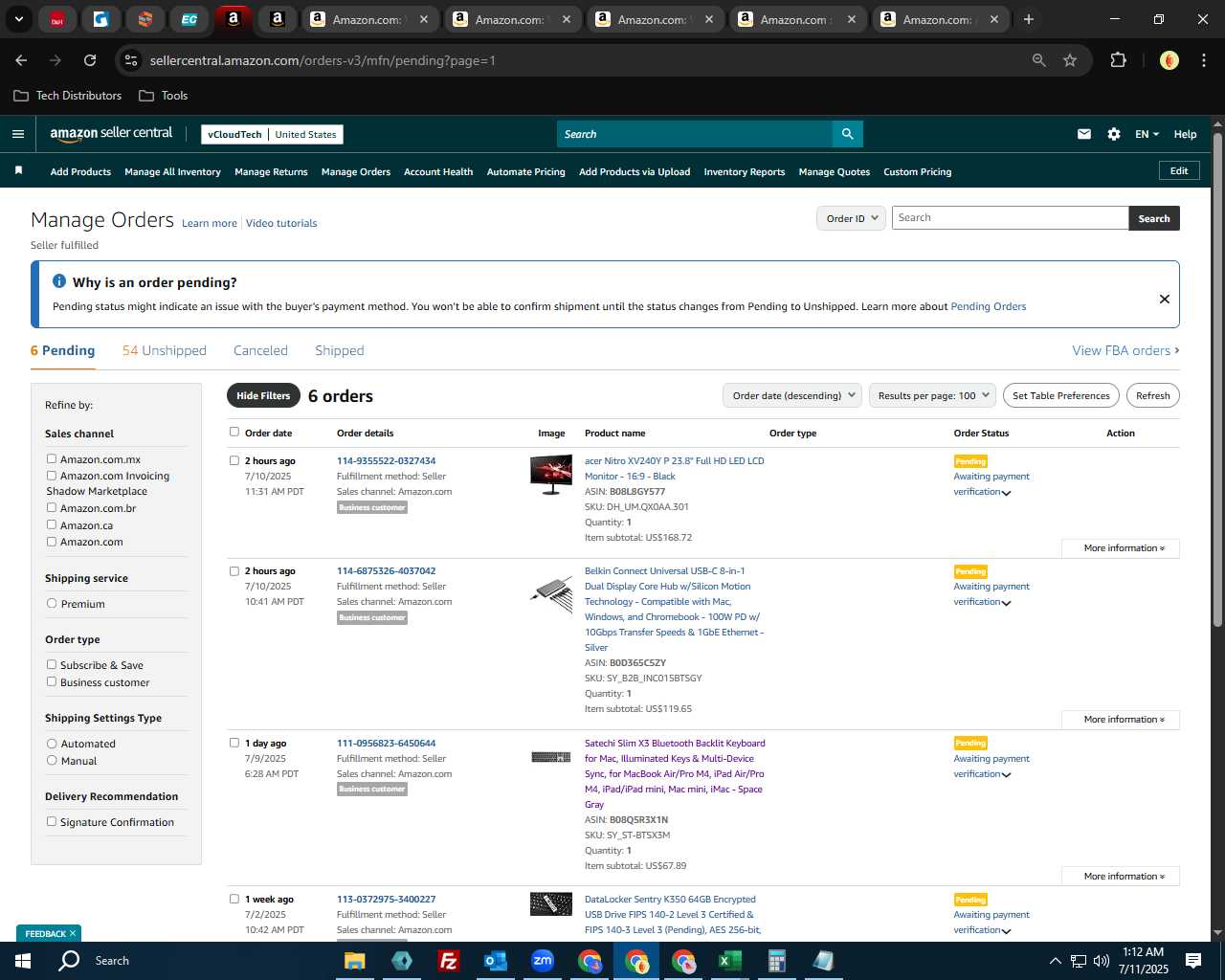1225x980 pixels.
Task: Check the Business customer order type filter
Action: click(x=52, y=682)
